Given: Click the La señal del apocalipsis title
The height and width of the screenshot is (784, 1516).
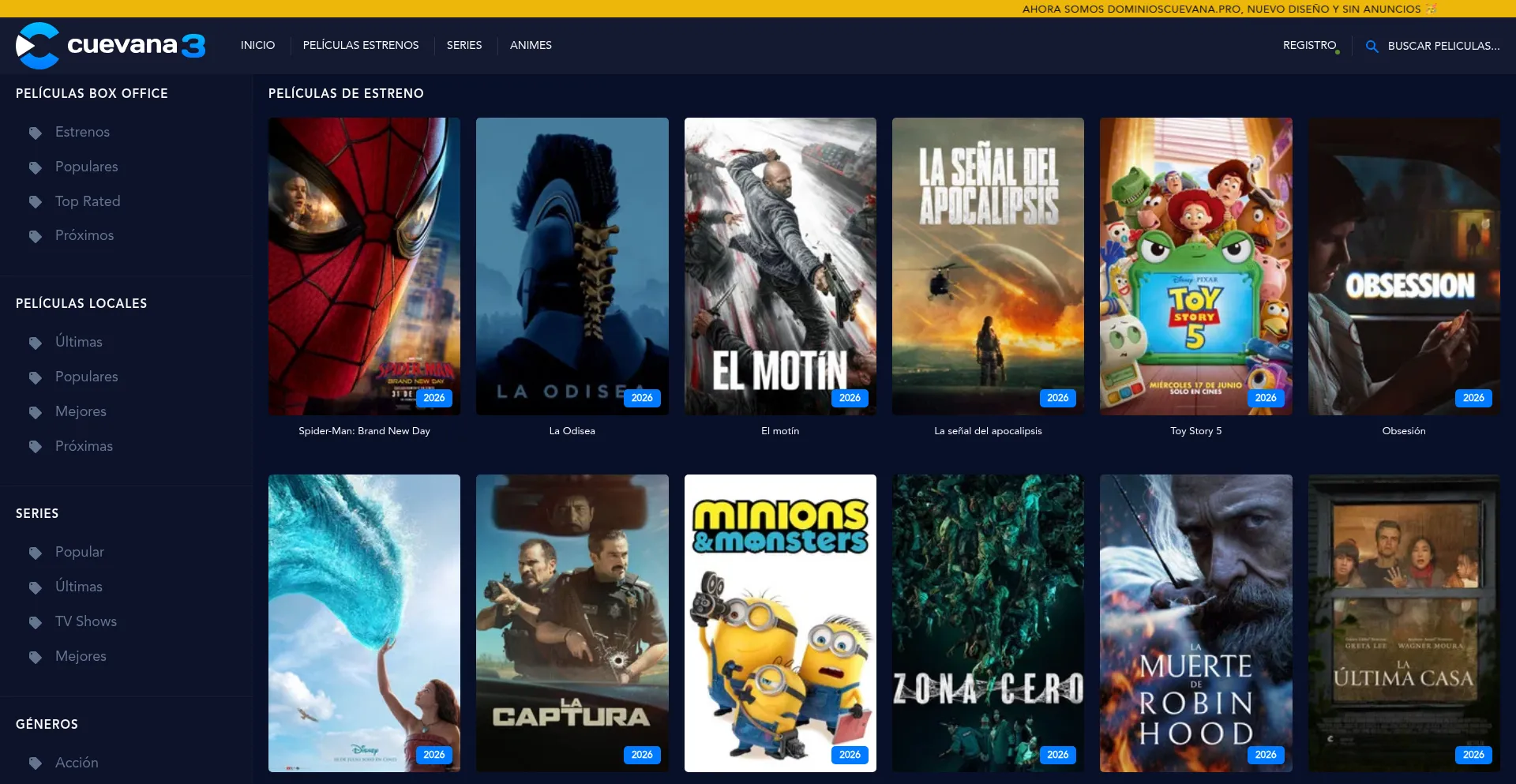Looking at the screenshot, I should (x=988, y=431).
